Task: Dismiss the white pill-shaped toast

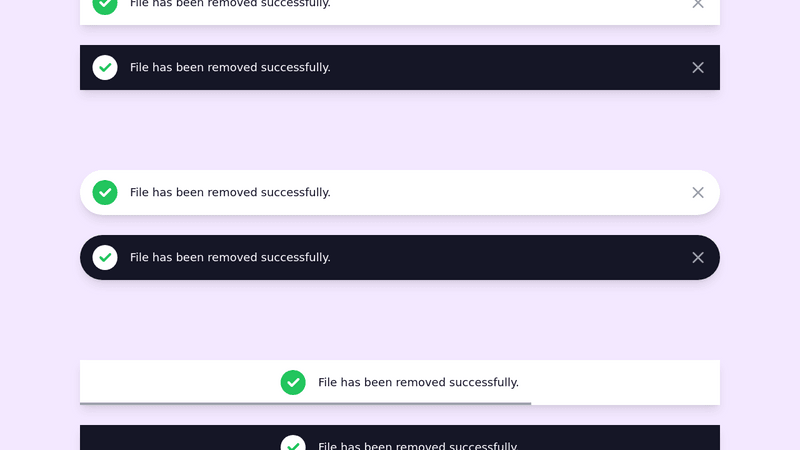Action: tap(698, 193)
